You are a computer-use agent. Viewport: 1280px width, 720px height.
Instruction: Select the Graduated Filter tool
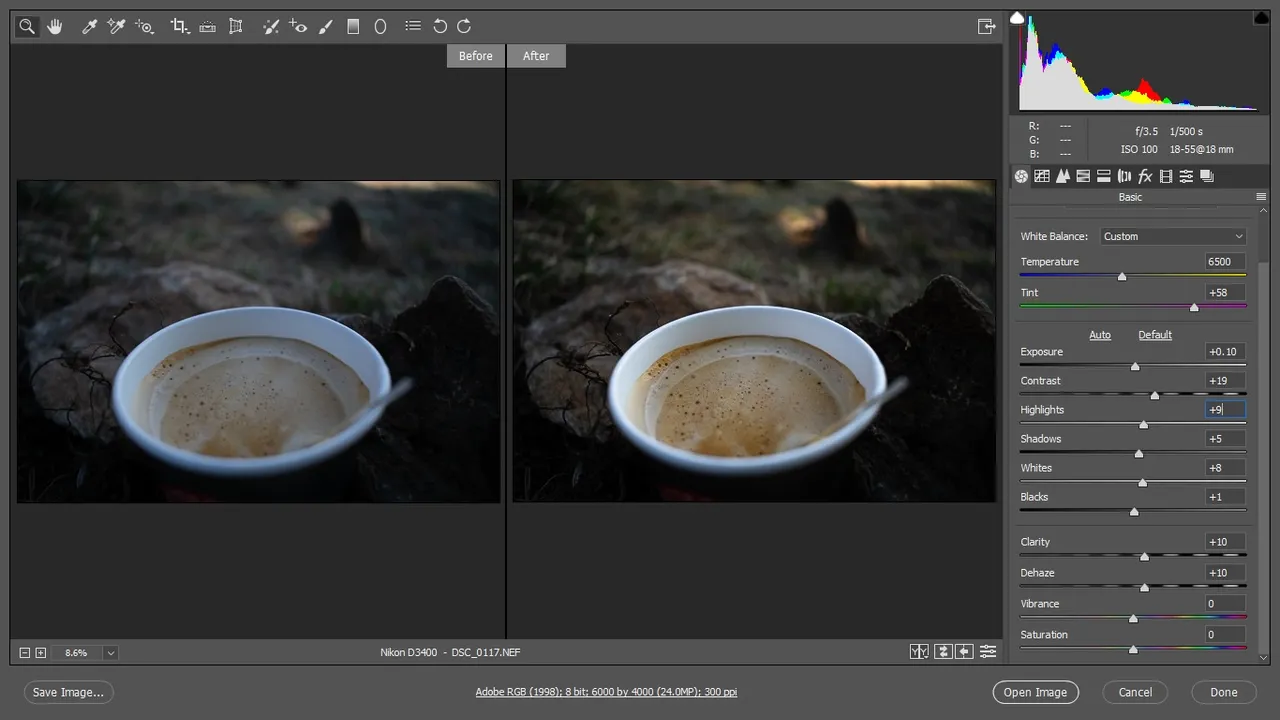[353, 27]
